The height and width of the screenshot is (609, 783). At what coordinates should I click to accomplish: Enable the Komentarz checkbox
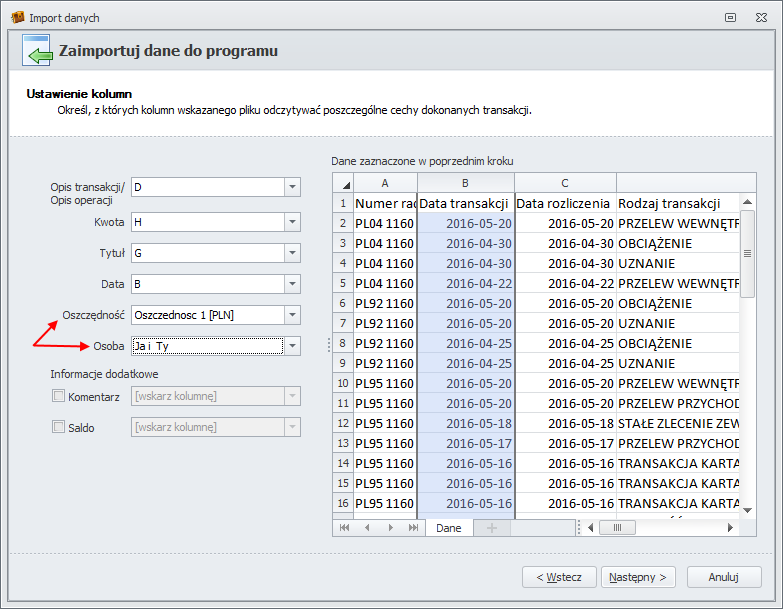(x=58, y=397)
